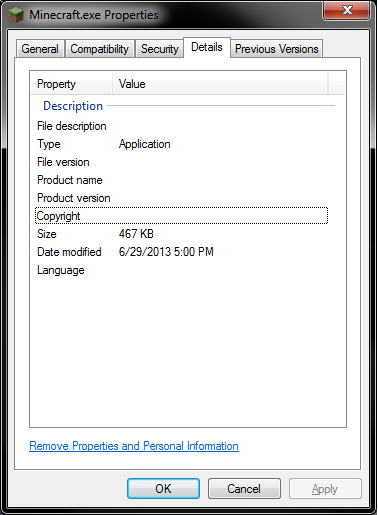Confirm with the OK button
The height and width of the screenshot is (515, 378).
click(163, 489)
